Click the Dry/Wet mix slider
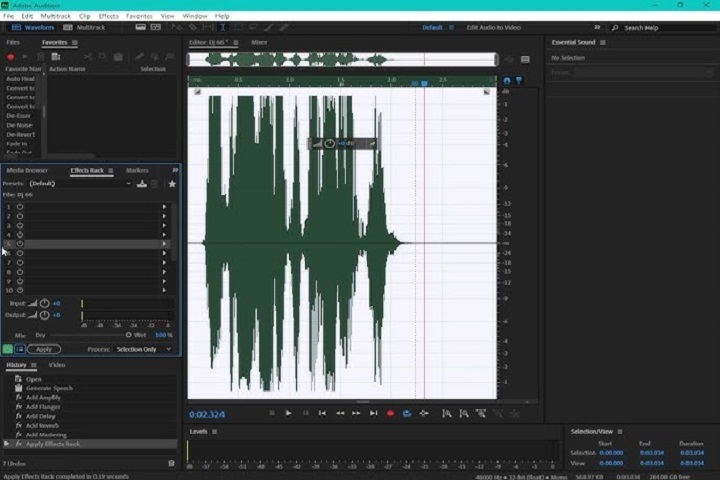Screen dimensions: 720x480 128,335
